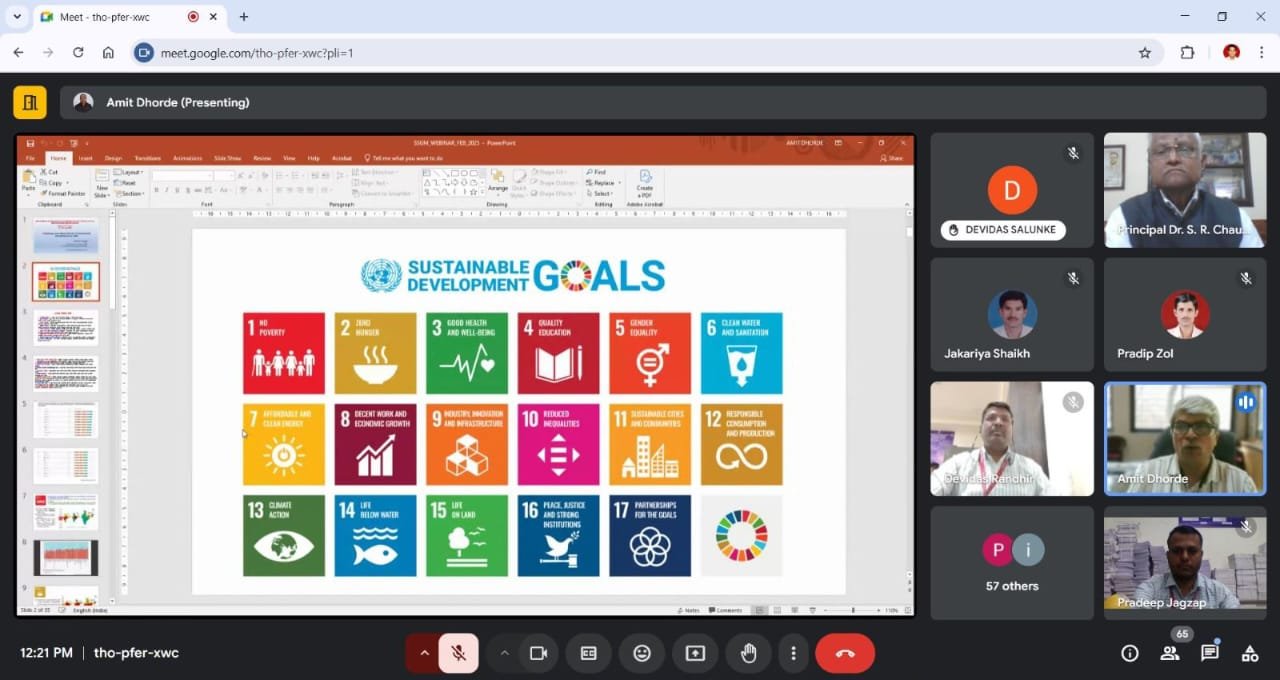Open a new Chrome tab
Image resolution: width=1280 pixels, height=680 pixels.
(243, 17)
